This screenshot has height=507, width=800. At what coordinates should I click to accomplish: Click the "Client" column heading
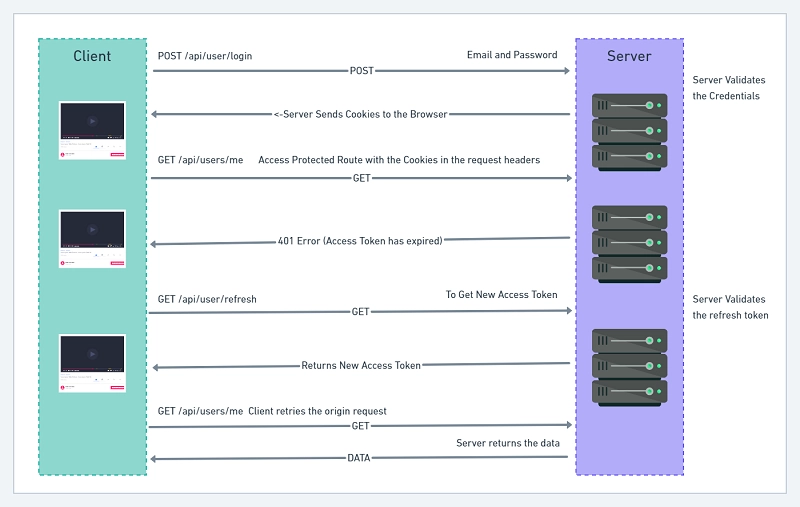tap(92, 56)
